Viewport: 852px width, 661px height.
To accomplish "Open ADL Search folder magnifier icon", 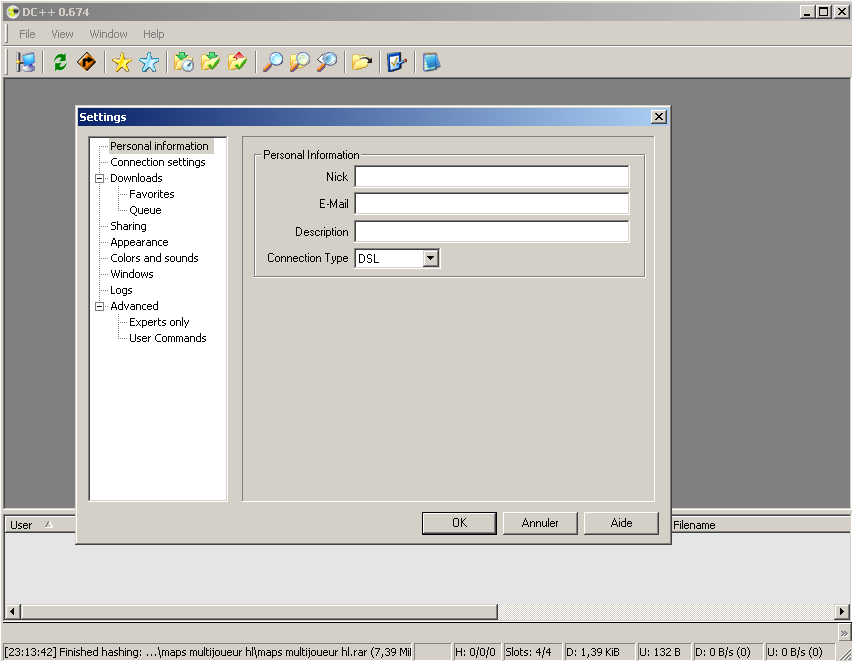I will tap(299, 62).
